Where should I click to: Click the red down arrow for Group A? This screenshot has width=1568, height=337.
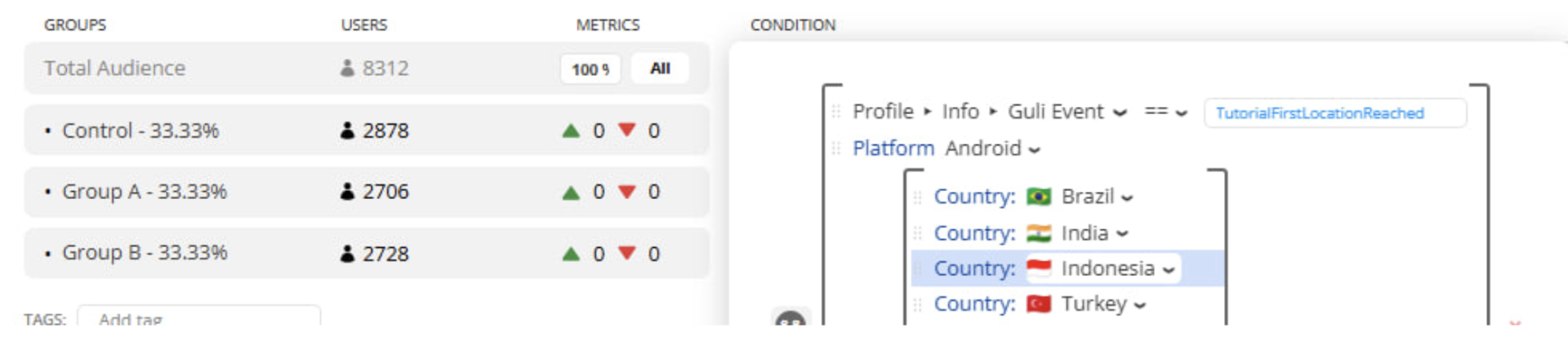coord(626,192)
